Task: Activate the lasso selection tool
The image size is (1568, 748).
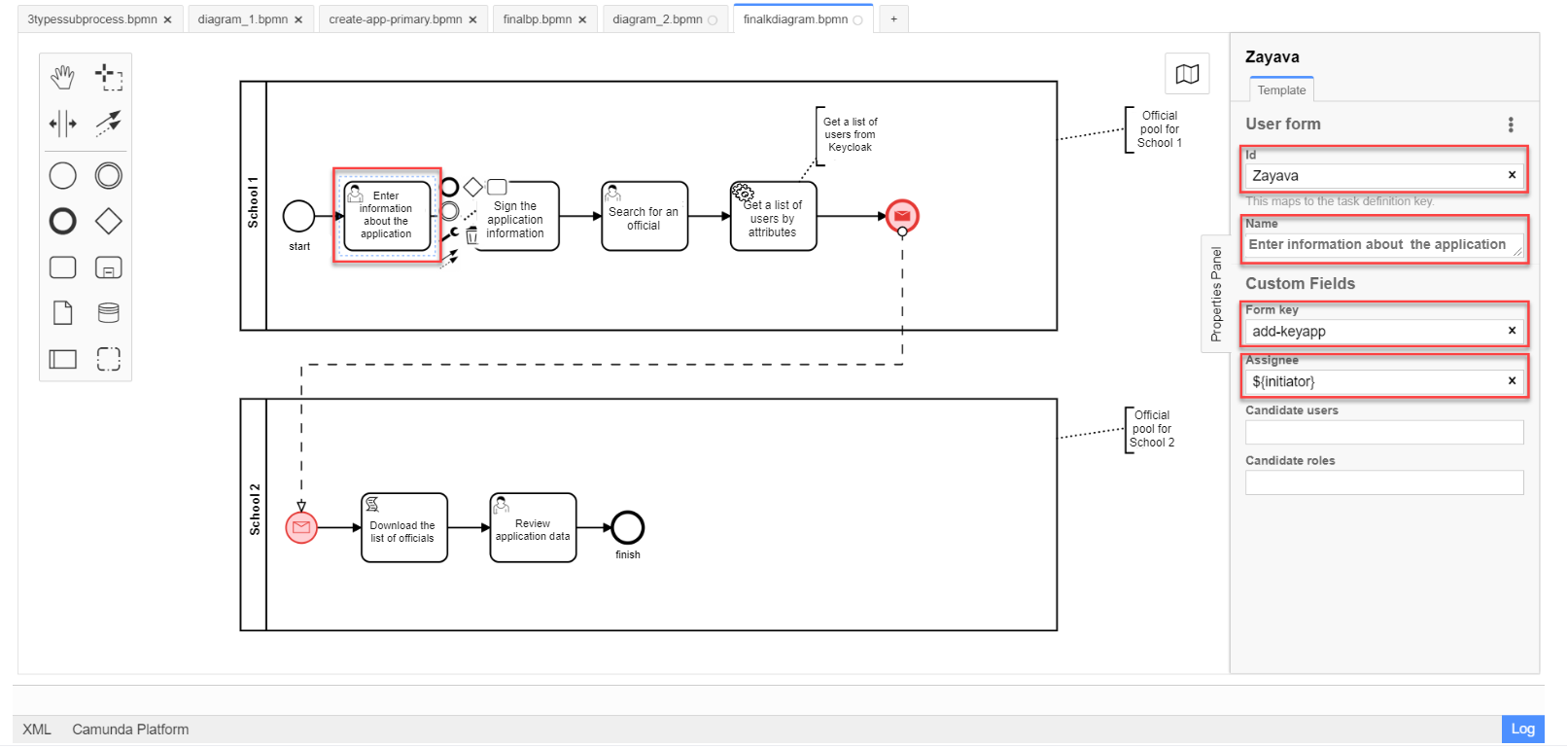Action: click(x=109, y=77)
